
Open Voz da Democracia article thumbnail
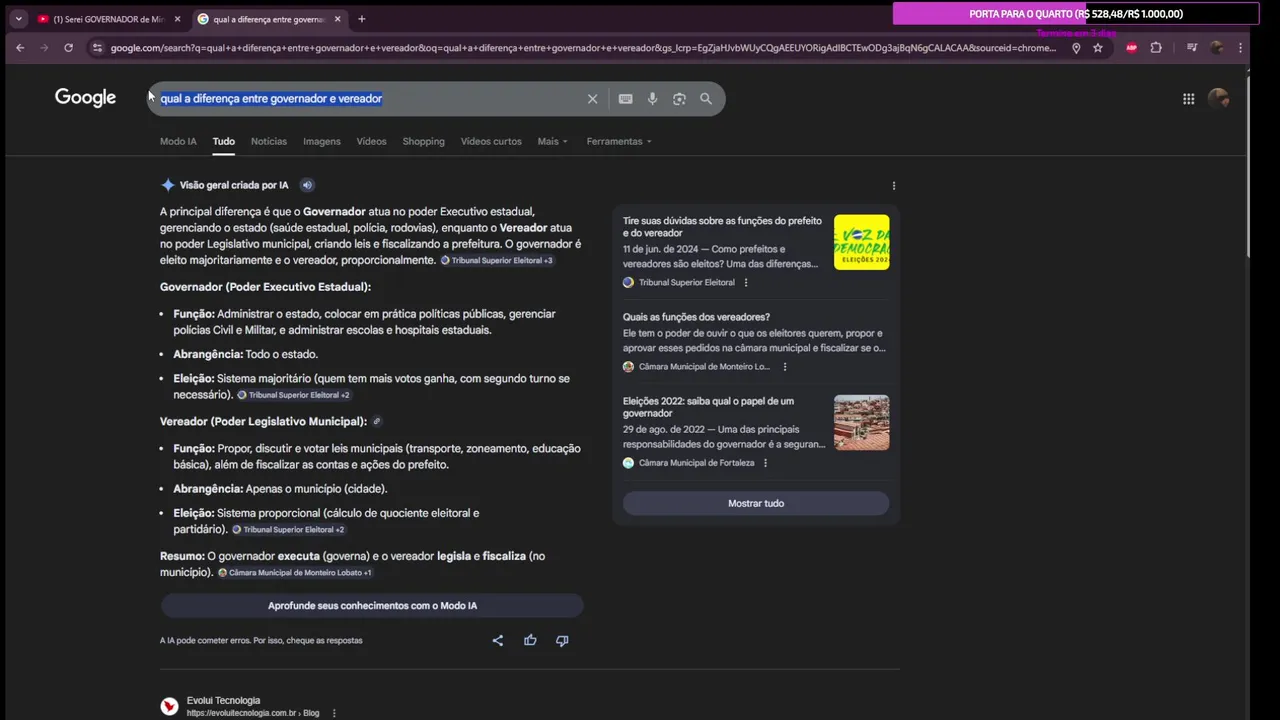point(861,242)
